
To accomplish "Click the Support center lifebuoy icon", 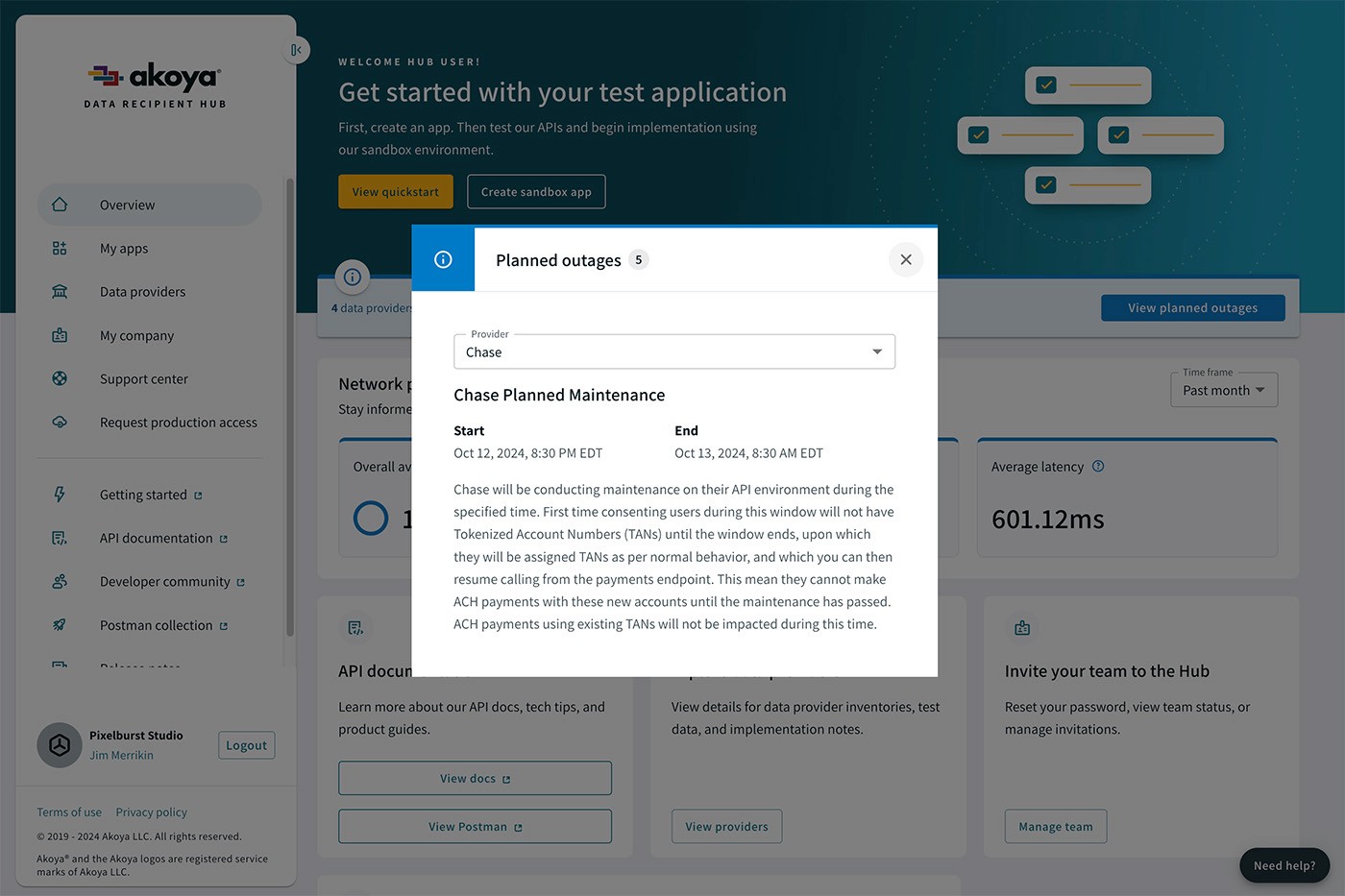I will coord(60,378).
